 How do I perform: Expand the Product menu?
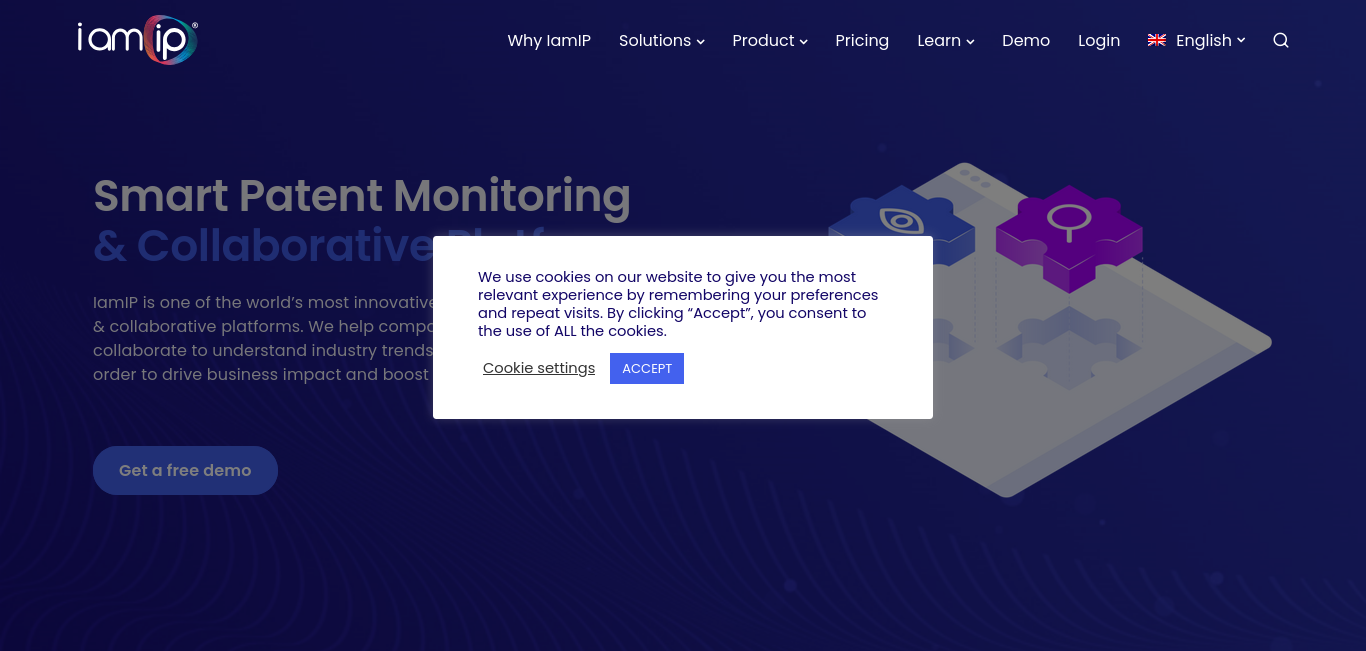tap(770, 41)
